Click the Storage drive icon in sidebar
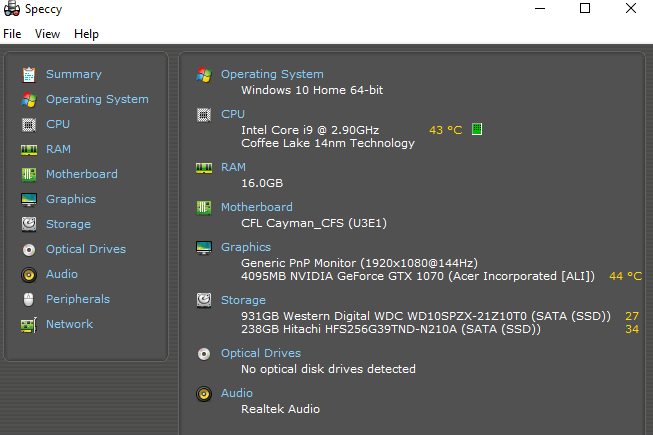The image size is (653, 435). click(x=29, y=224)
